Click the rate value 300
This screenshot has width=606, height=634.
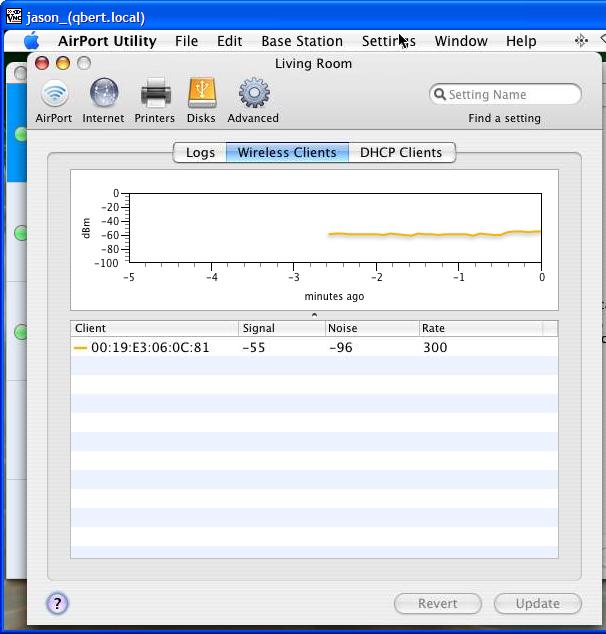435,347
